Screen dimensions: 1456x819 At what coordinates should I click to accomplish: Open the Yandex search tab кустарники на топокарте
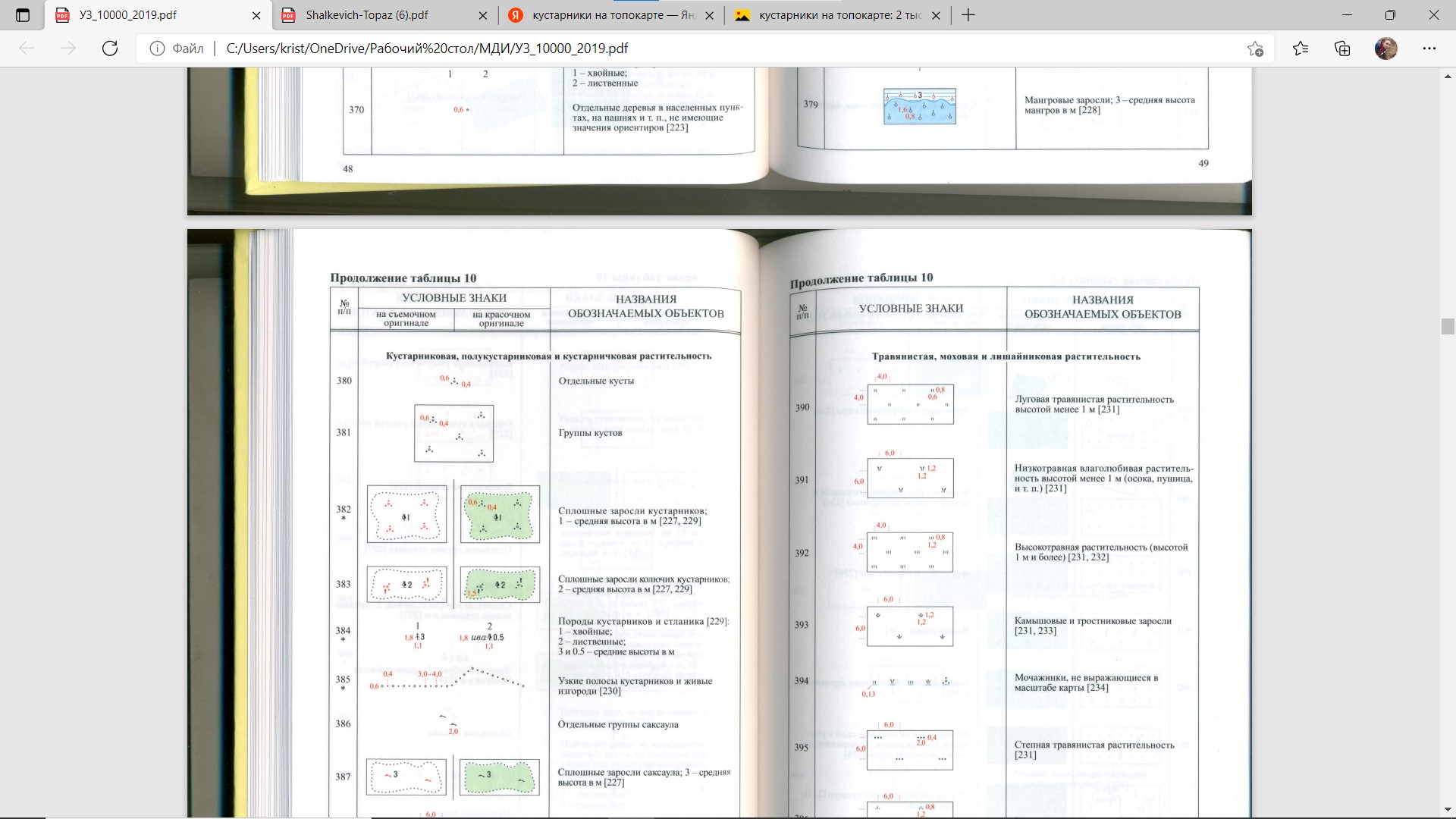coord(610,15)
